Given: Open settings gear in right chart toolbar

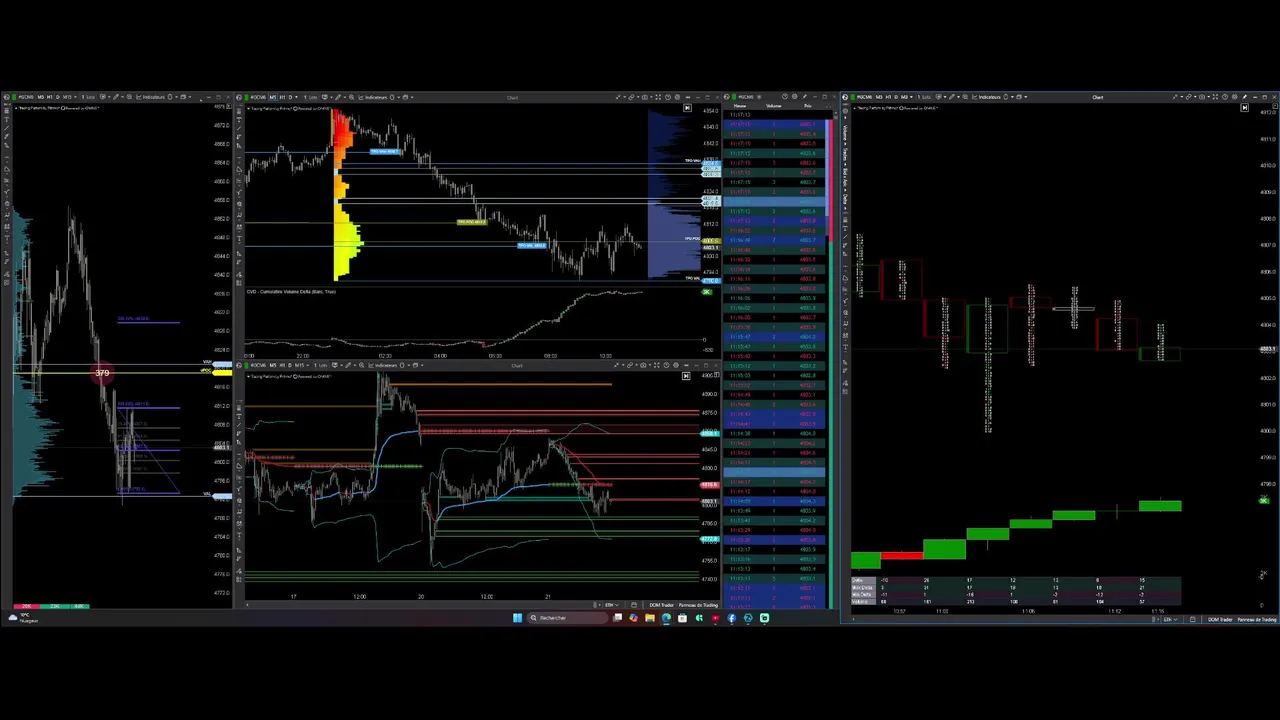Looking at the screenshot, I should [1234, 97].
